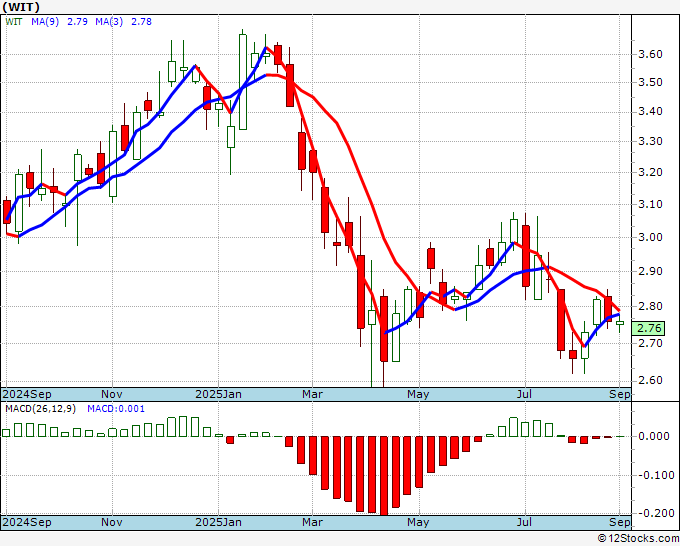This screenshot has width=680, height=546.
Task: Click the 3.60 price axis label
Action: click(x=650, y=54)
